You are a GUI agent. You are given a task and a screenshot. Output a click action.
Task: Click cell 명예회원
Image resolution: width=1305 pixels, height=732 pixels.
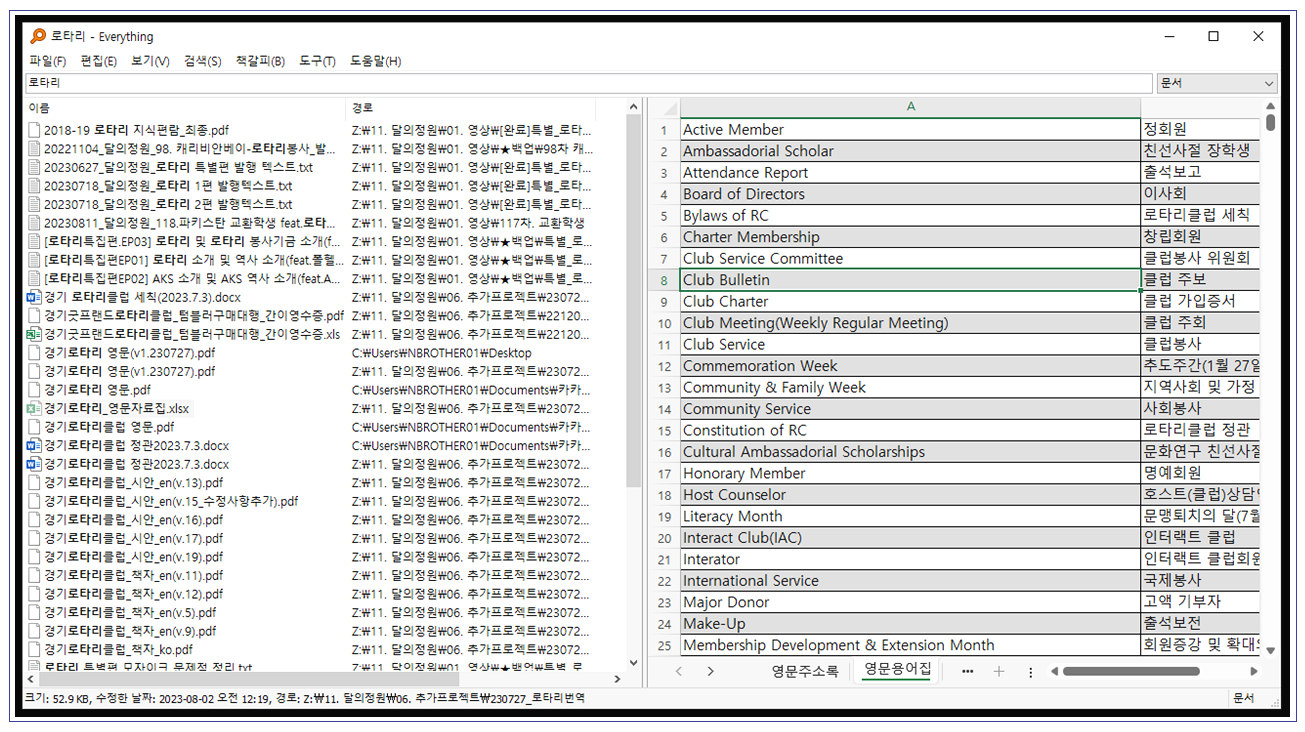[1201, 473]
